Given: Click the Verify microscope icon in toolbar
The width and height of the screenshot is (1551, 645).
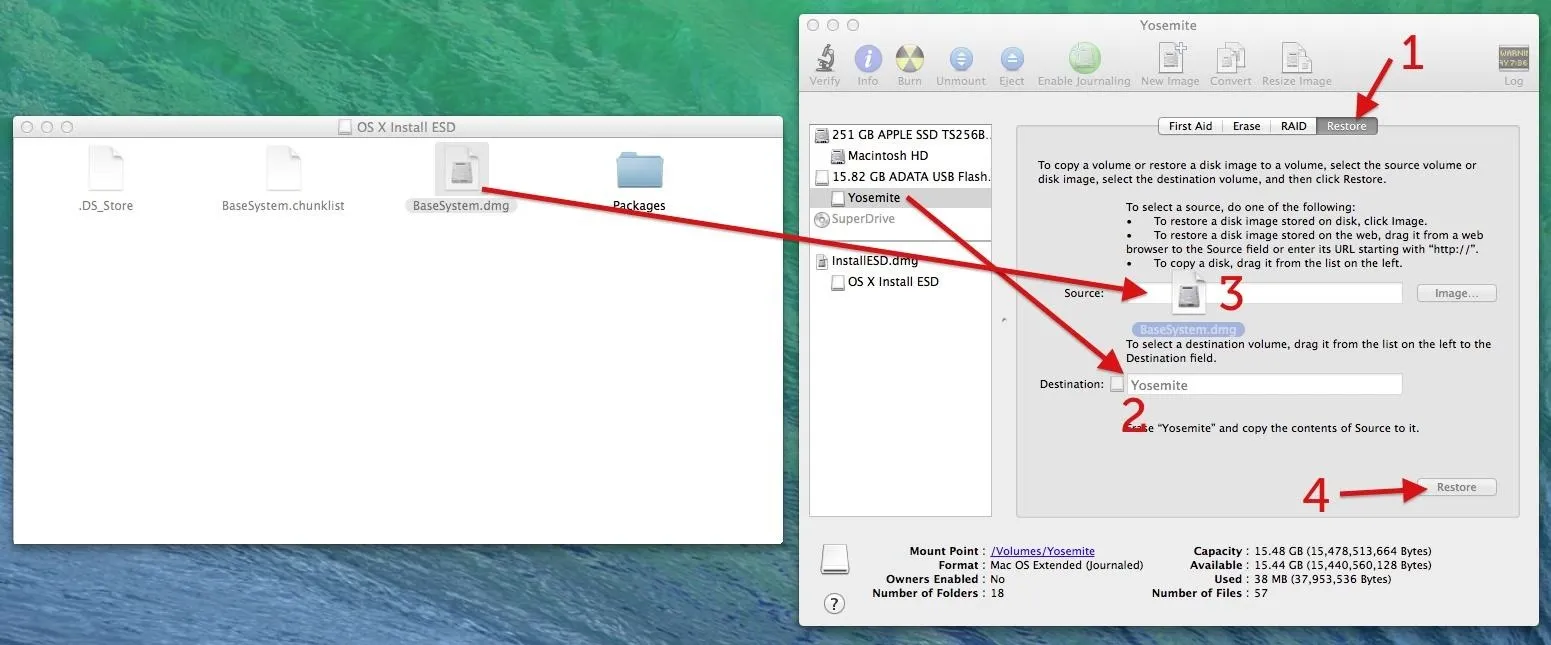Looking at the screenshot, I should pos(825,59).
